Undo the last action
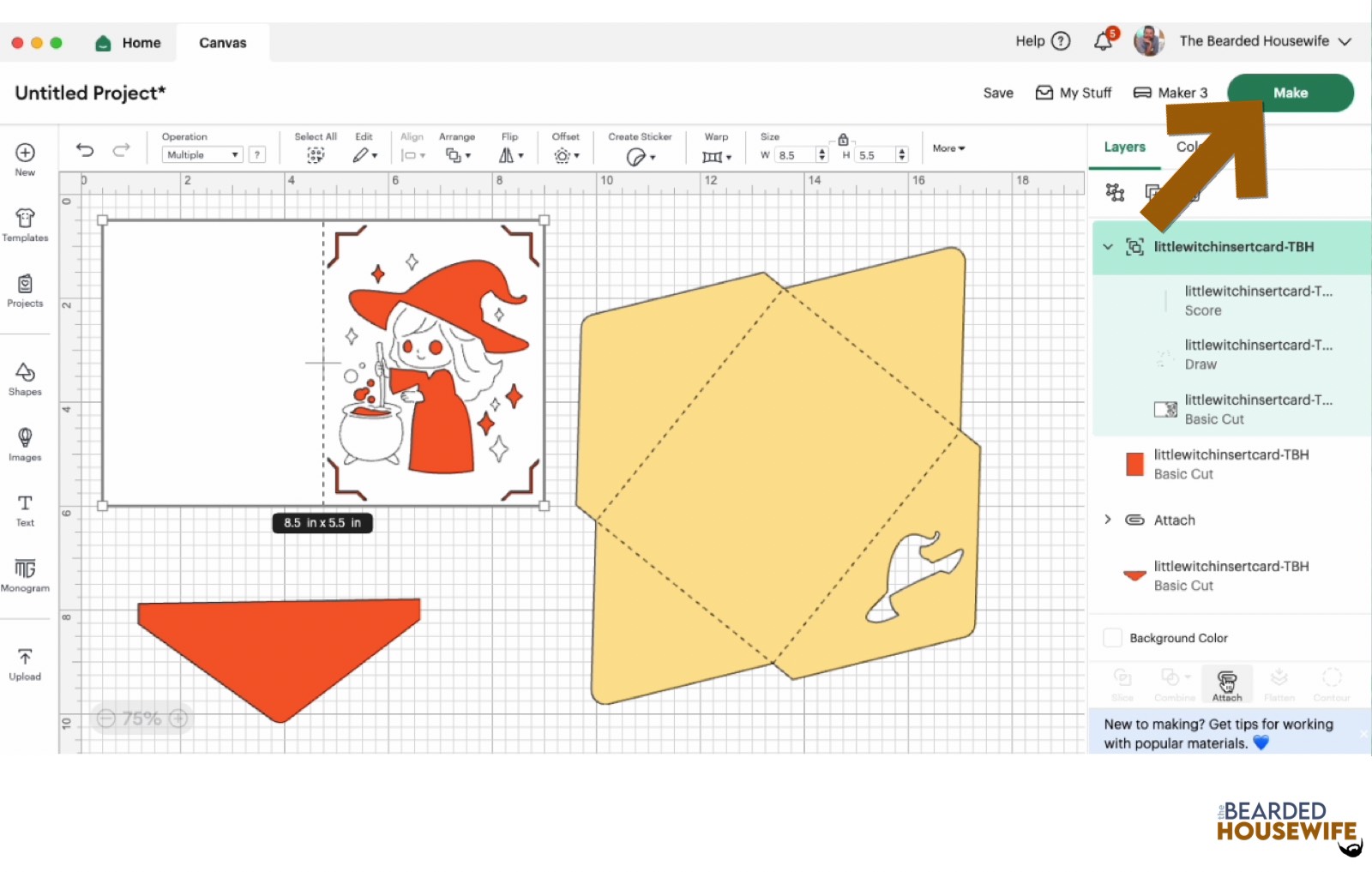Image resolution: width=1372 pixels, height=872 pixels. coord(84,150)
